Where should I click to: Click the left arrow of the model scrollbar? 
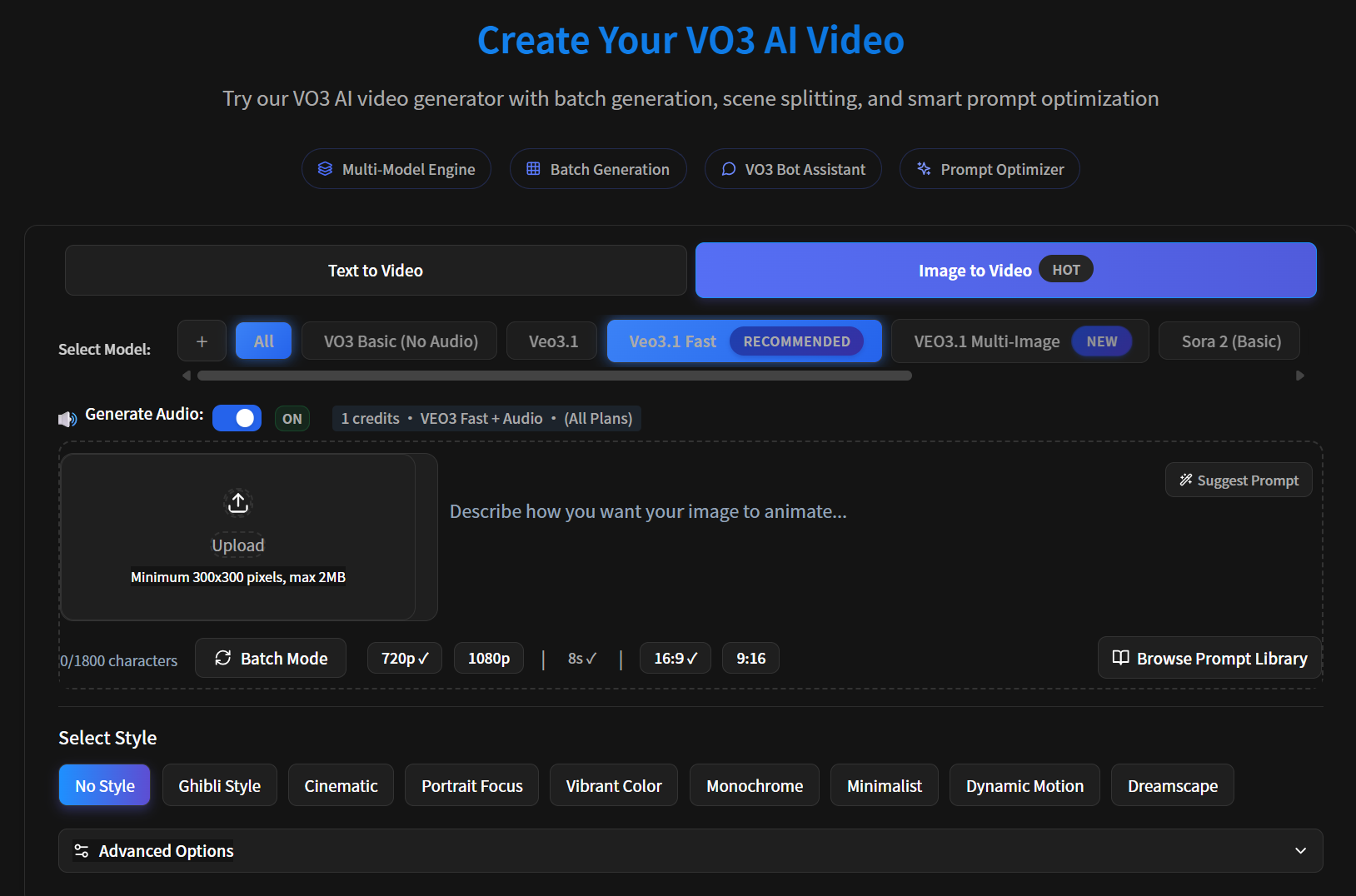click(187, 376)
